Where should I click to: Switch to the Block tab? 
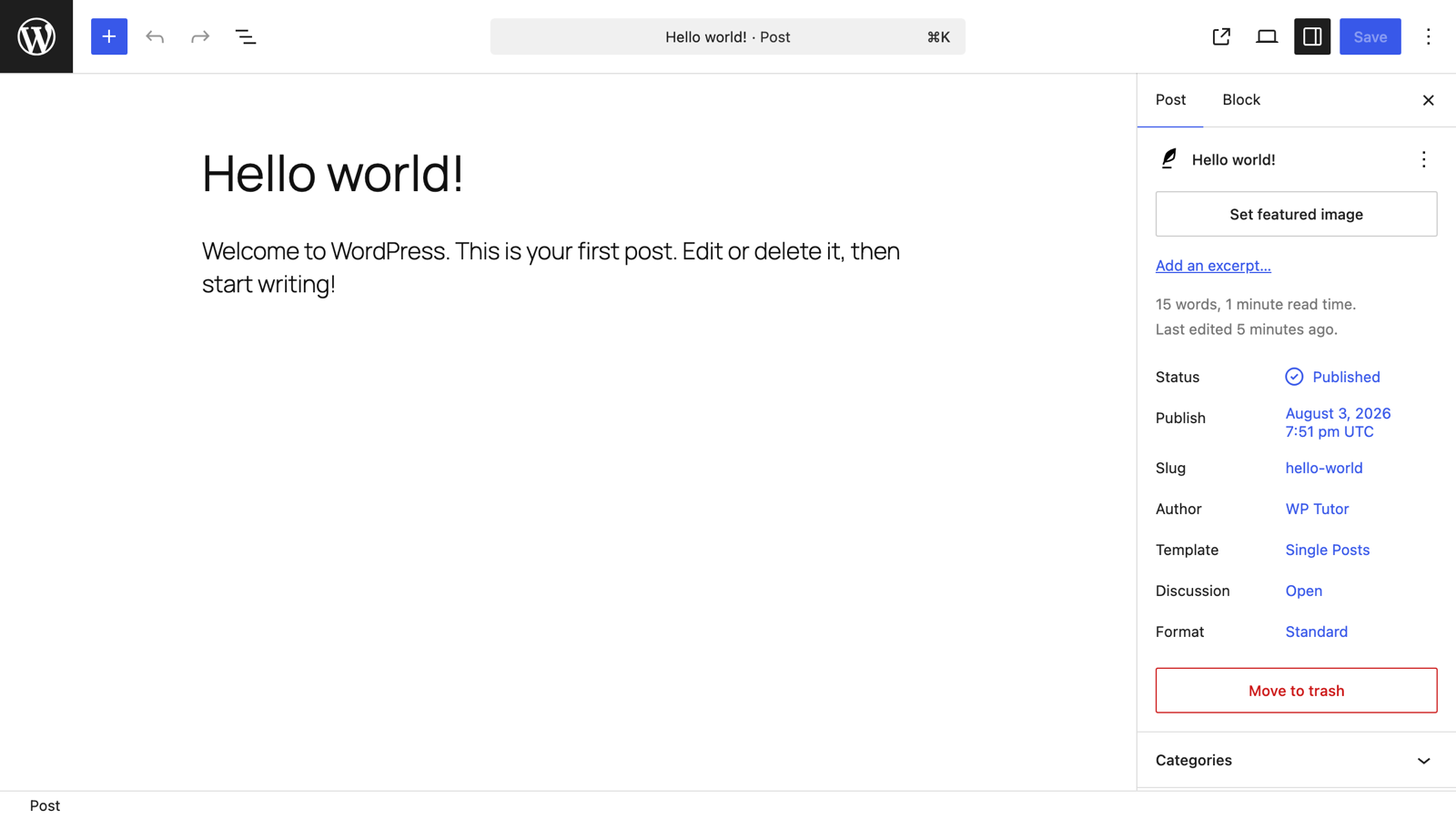coord(1240,100)
